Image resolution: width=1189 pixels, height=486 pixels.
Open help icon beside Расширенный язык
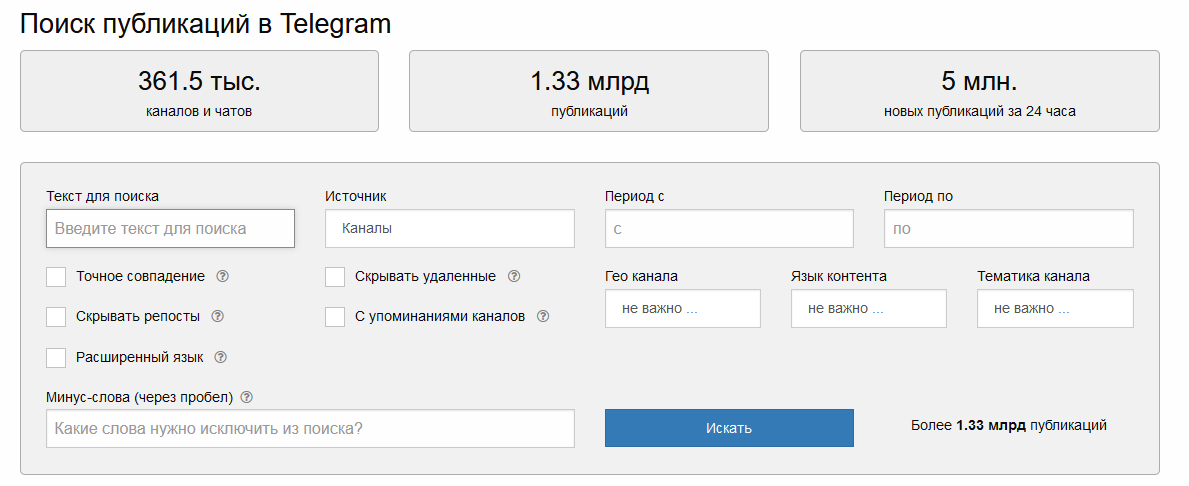pyautogui.click(x=221, y=357)
